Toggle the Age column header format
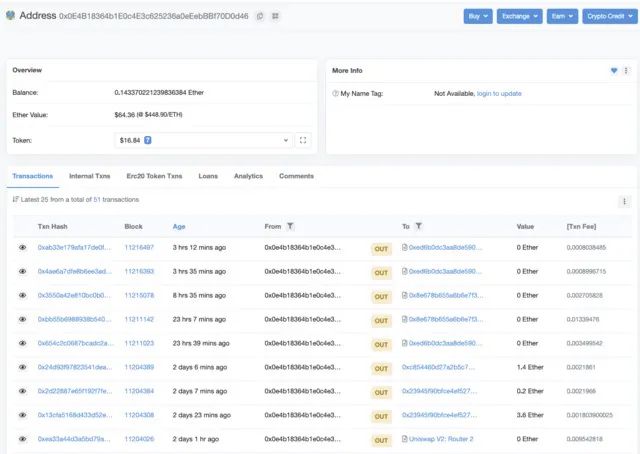 (x=179, y=227)
